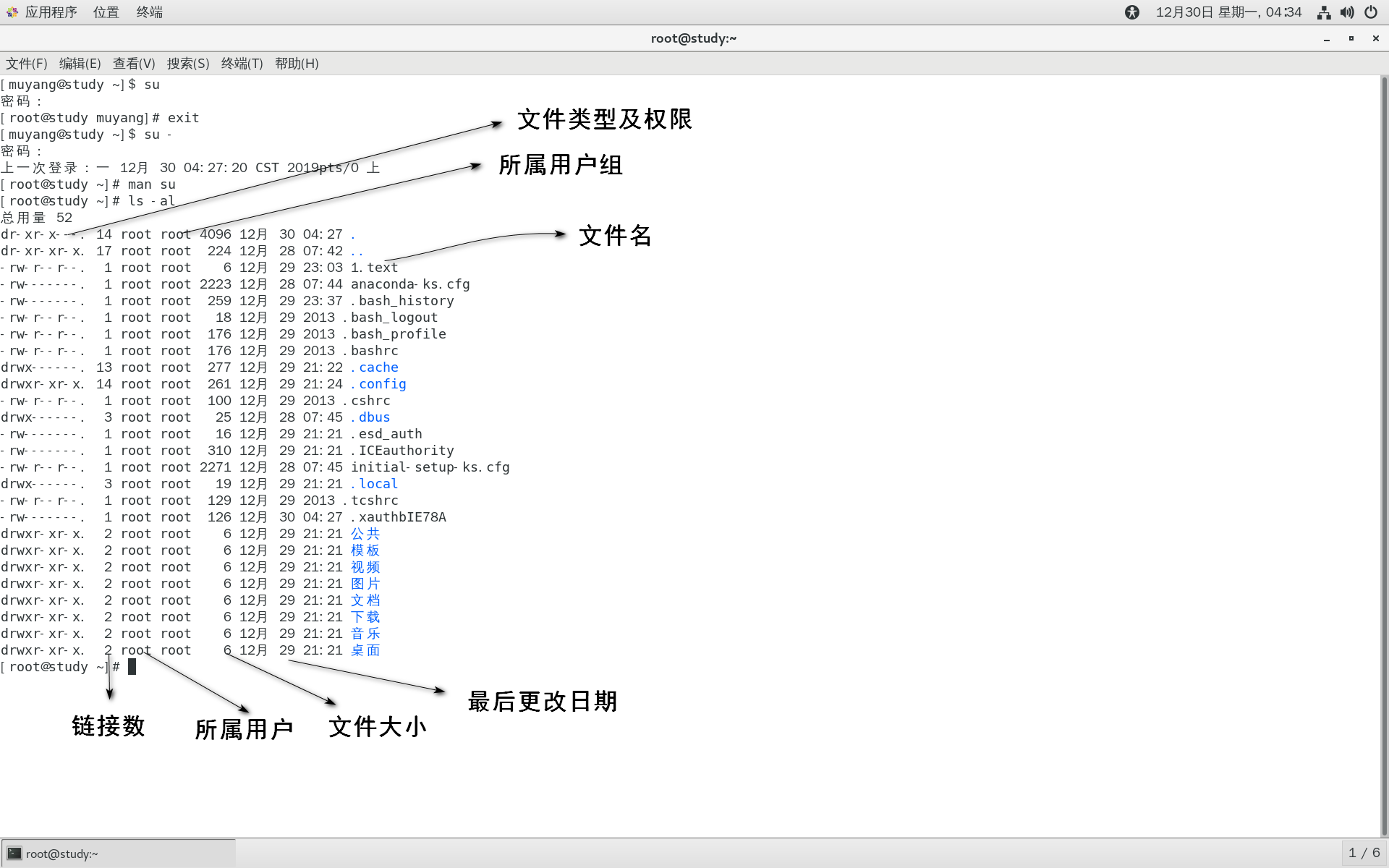The height and width of the screenshot is (868, 1389).
Task: Open the 搜索(S) menu
Action: (x=188, y=64)
